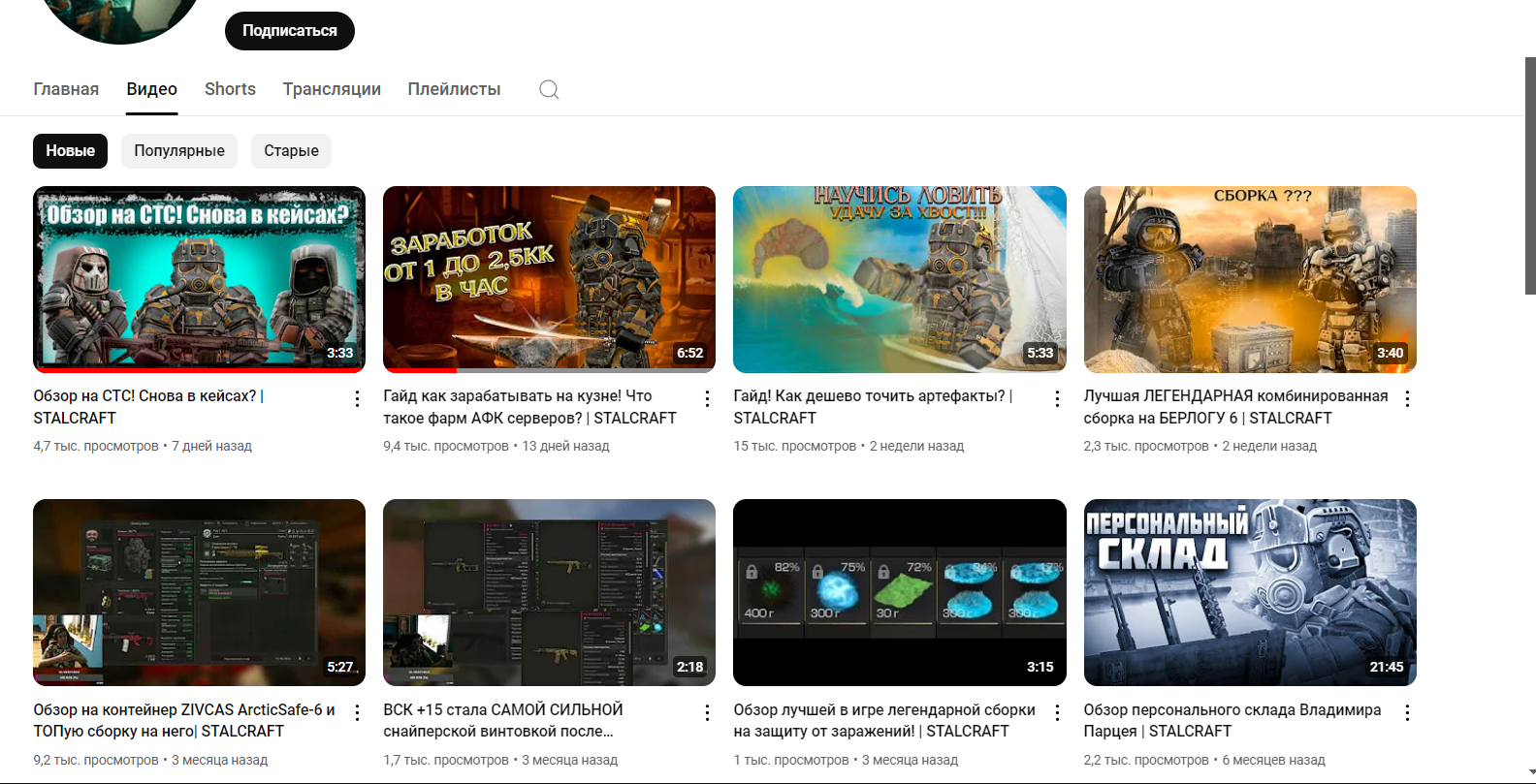The height and width of the screenshot is (784, 1536).
Task: Click '1 тыс. просмотров • 3 месяца назад' text
Action: point(846,760)
